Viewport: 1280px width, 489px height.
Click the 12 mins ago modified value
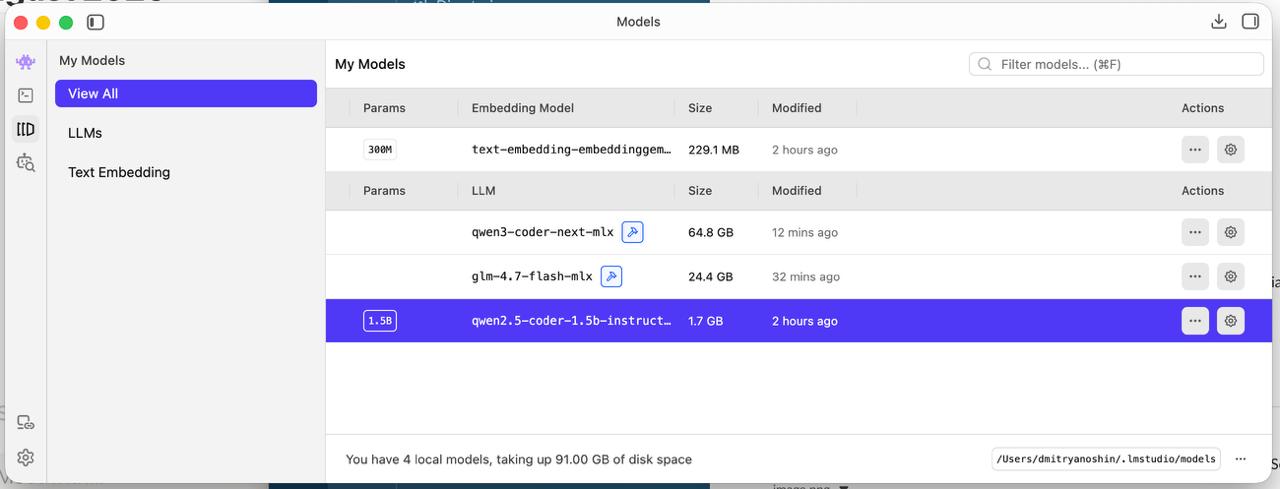[805, 232]
